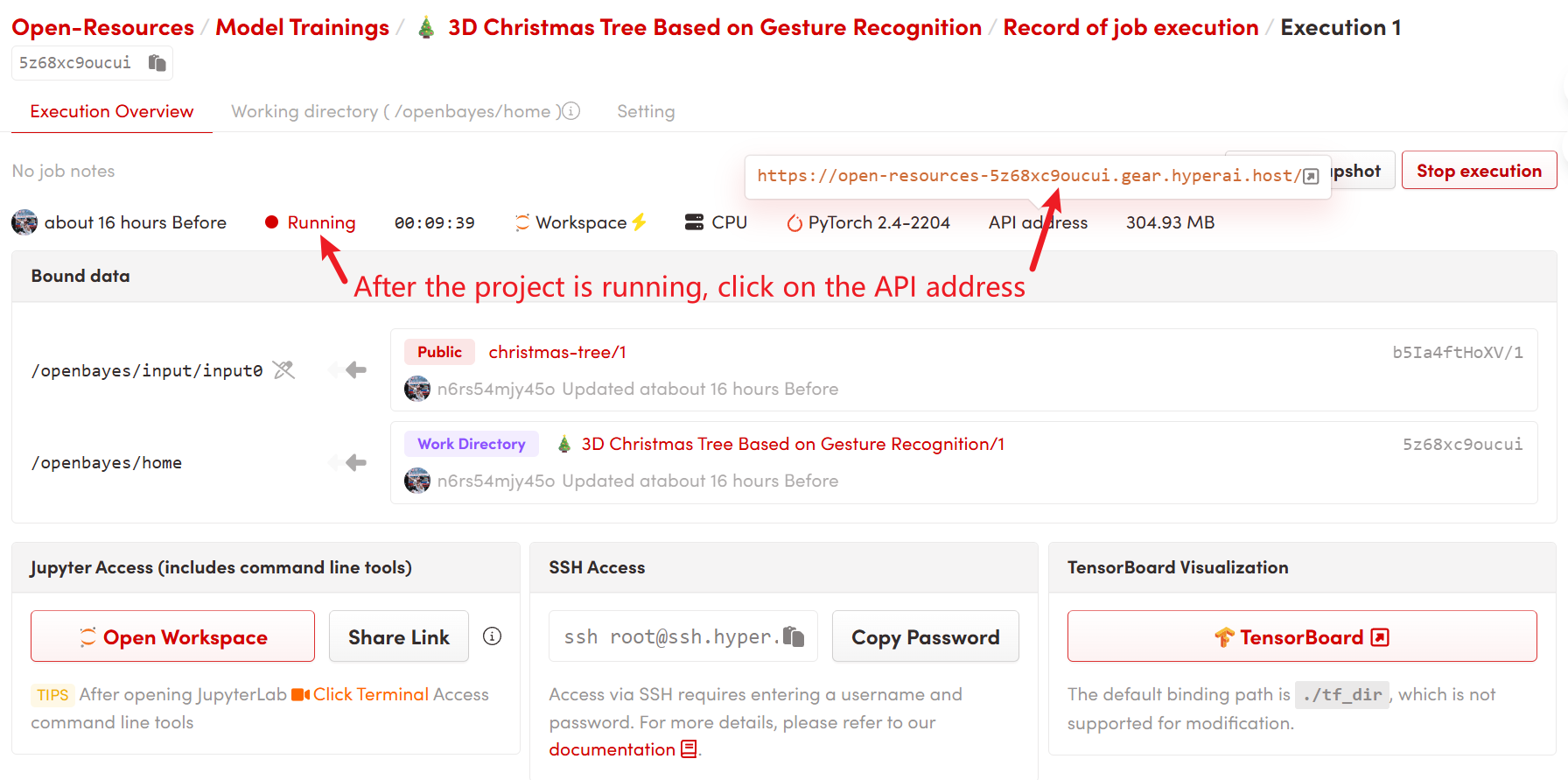Select the Execution Overview tab

click(112, 111)
